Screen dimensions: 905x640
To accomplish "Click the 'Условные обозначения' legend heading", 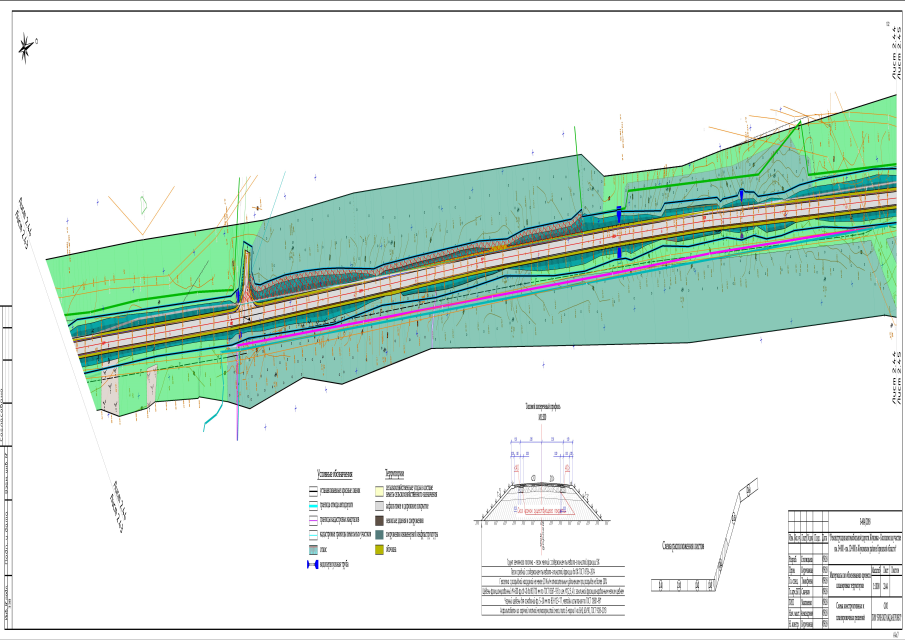I will point(333,473).
